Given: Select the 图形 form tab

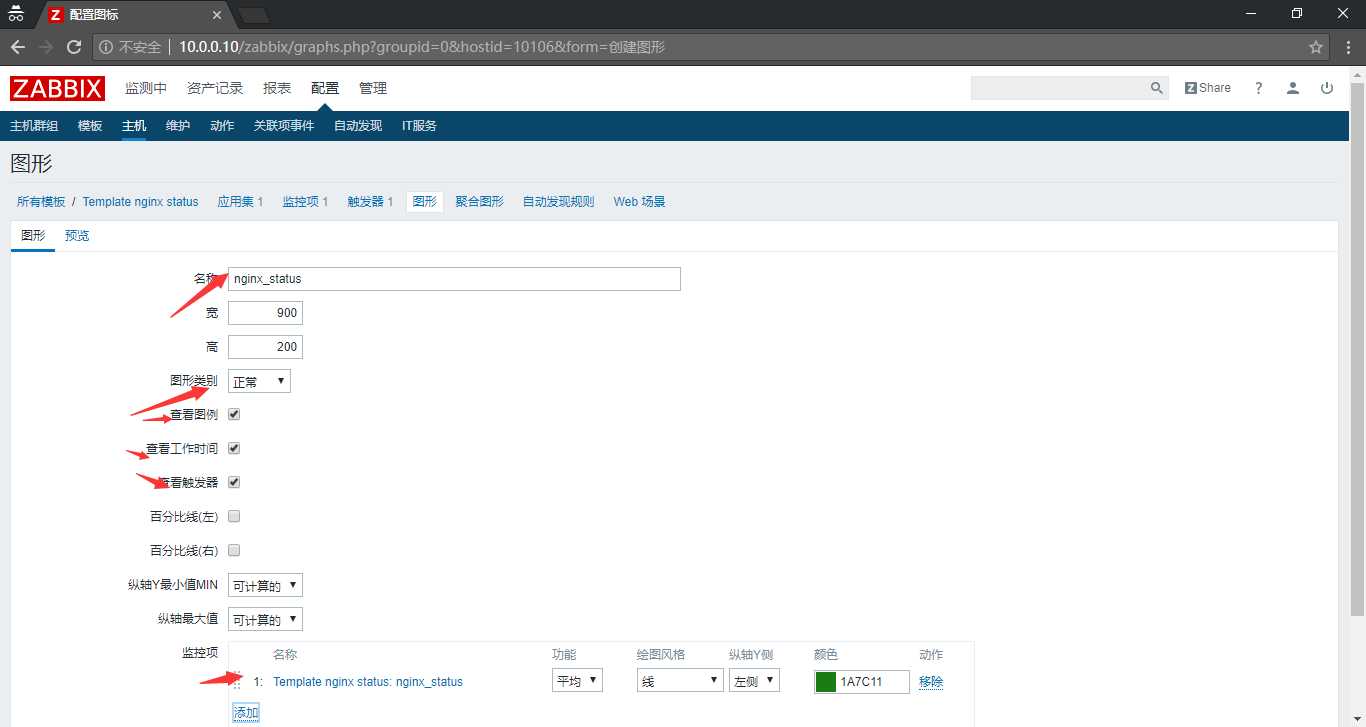Looking at the screenshot, I should click(33, 236).
